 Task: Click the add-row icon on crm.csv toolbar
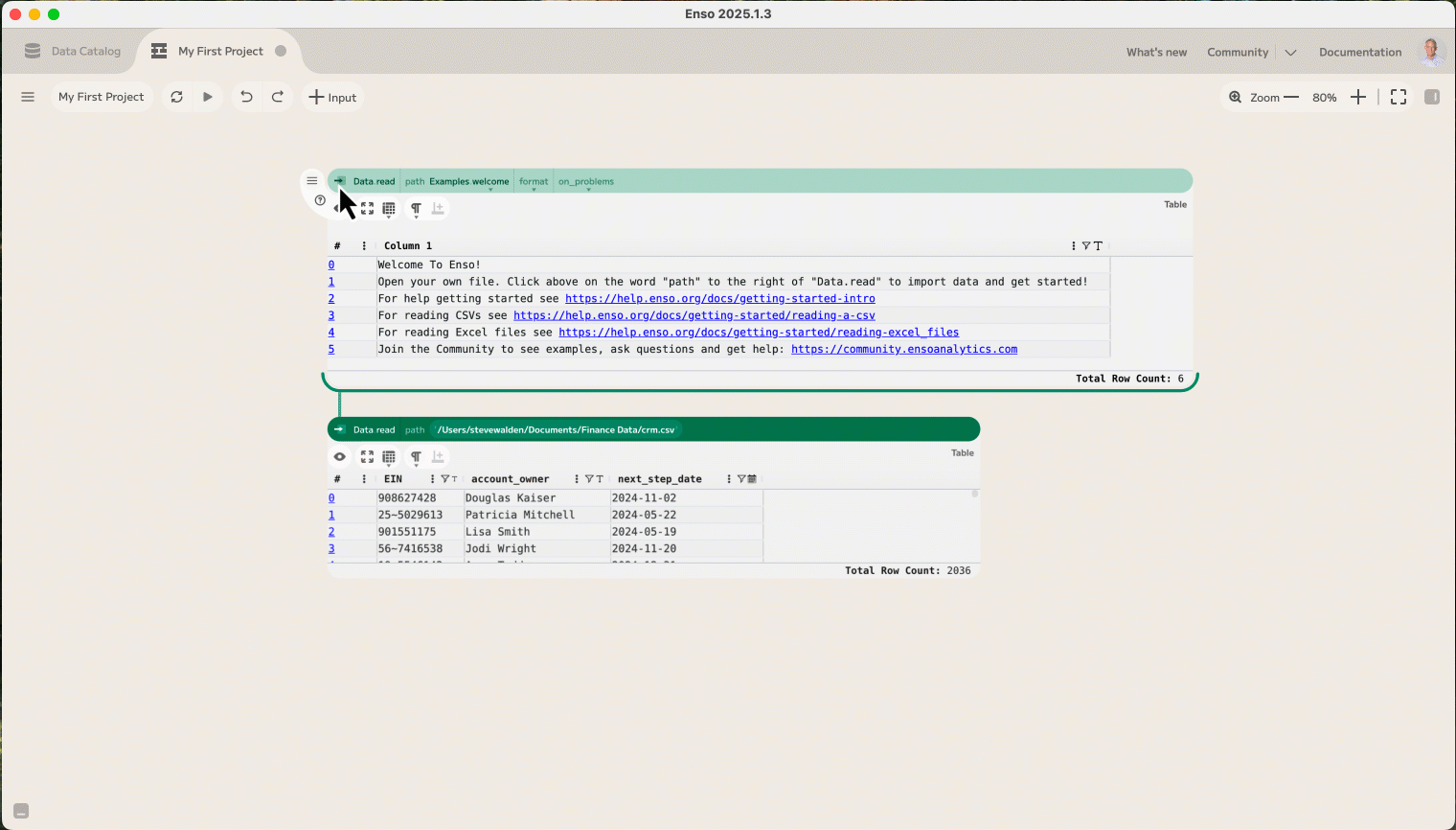[x=438, y=457]
